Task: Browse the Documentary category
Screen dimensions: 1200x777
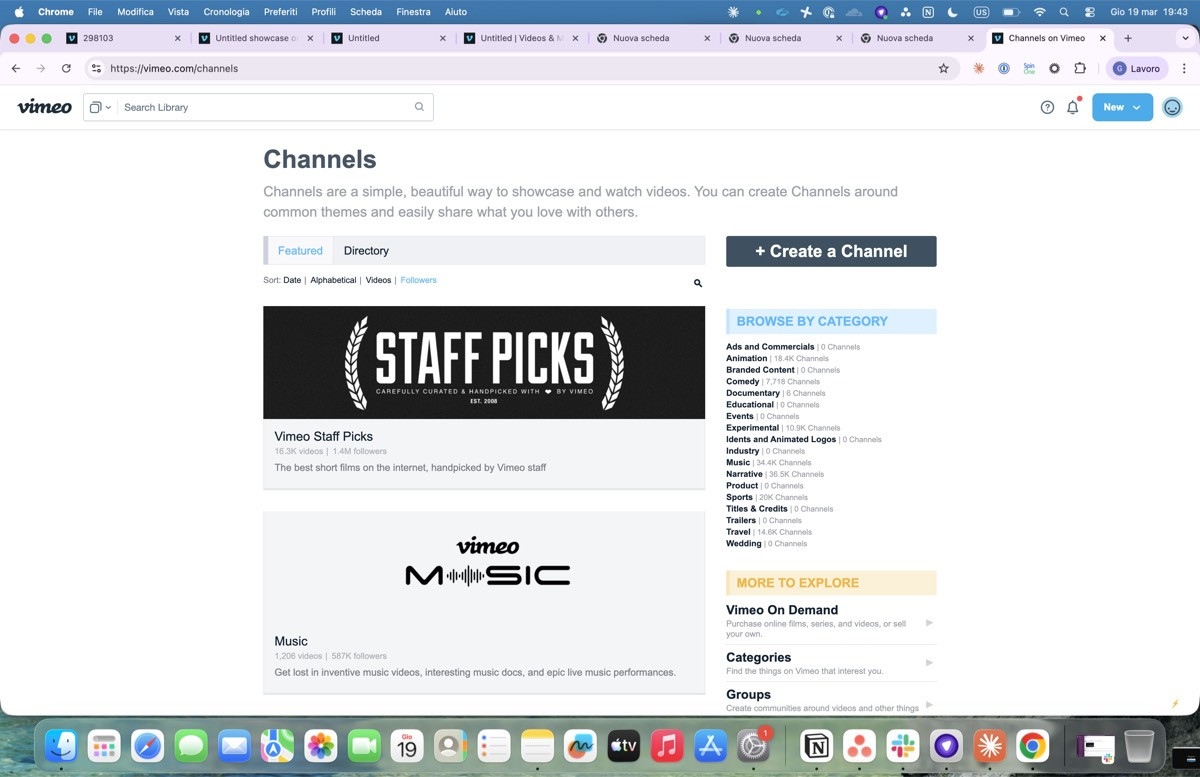Action: point(753,393)
